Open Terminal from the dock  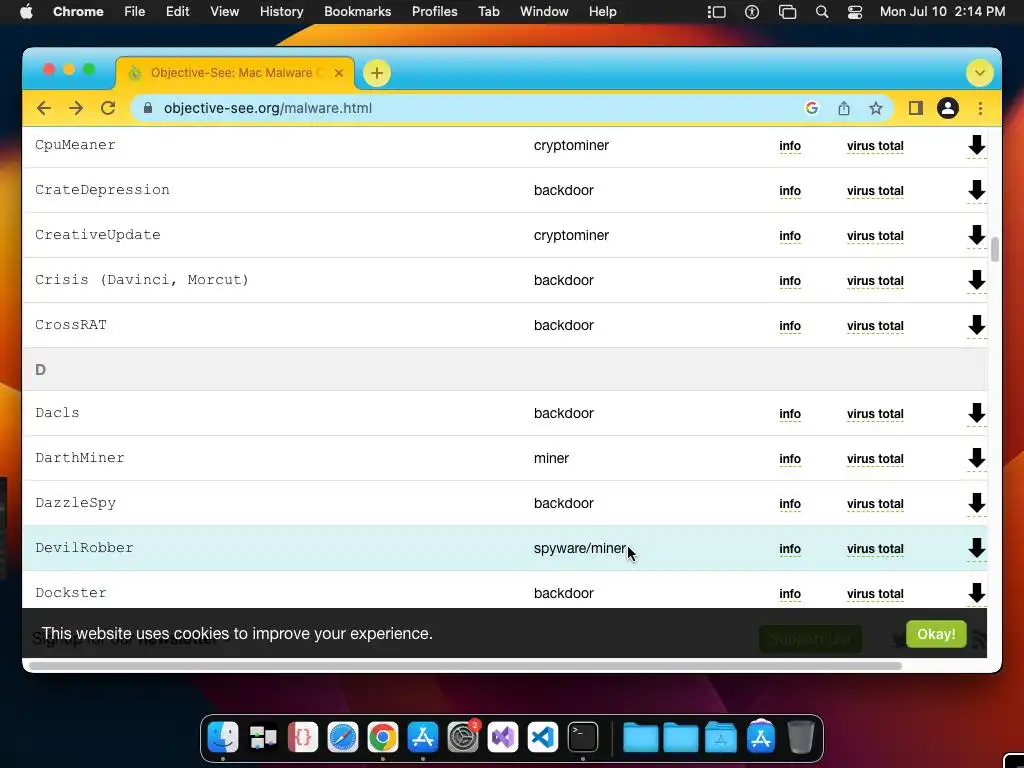tap(583, 737)
